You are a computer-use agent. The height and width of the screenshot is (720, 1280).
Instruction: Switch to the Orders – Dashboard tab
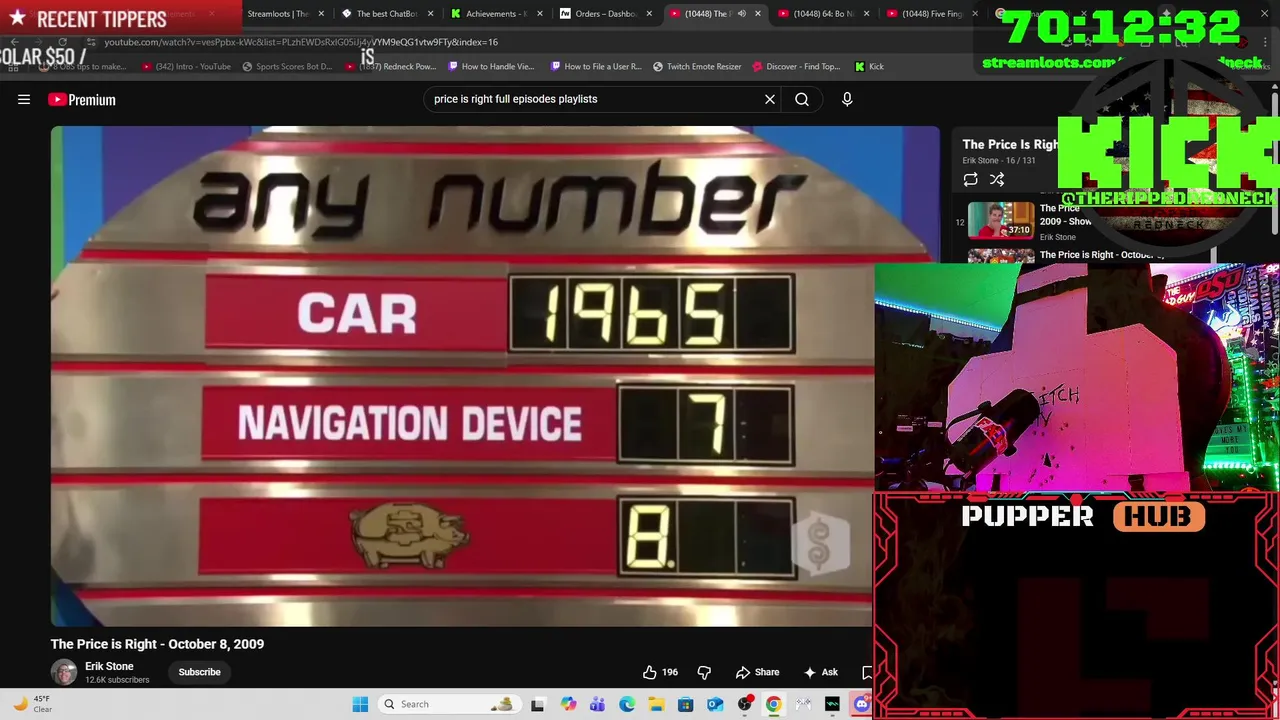click(x=598, y=14)
